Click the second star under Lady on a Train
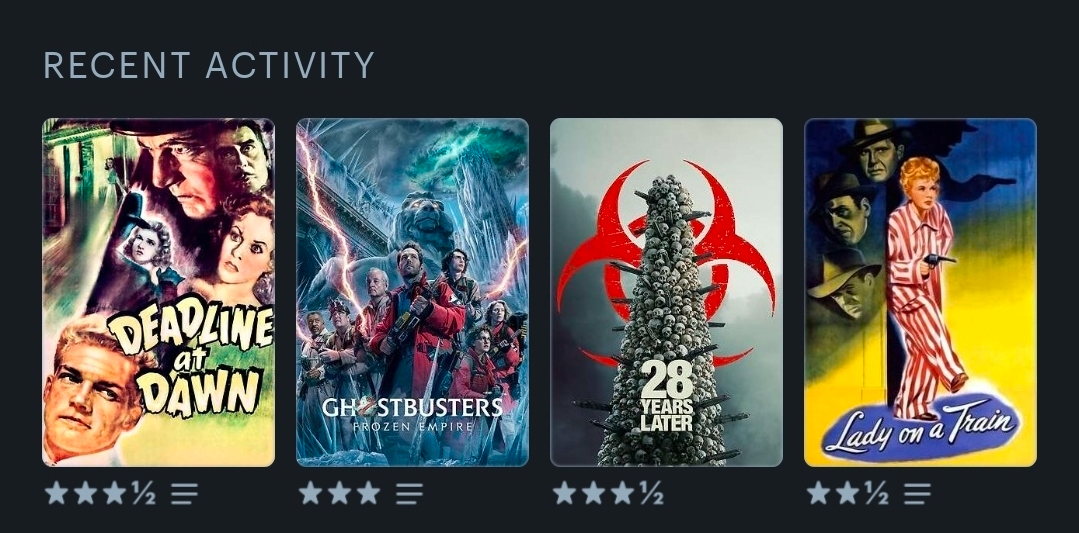The width and height of the screenshot is (1079, 533). click(847, 493)
